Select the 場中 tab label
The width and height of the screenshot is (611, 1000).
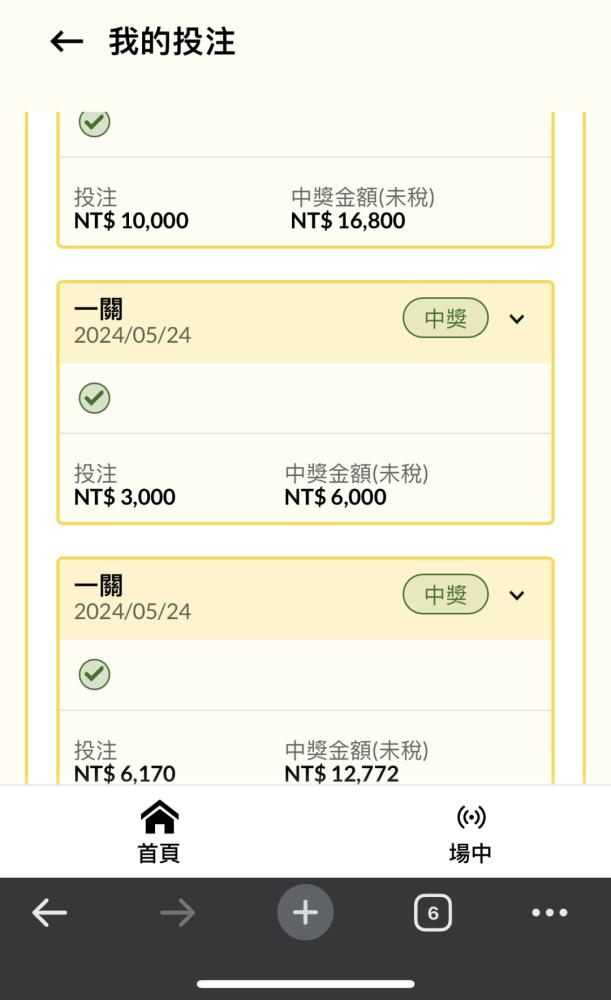471,853
